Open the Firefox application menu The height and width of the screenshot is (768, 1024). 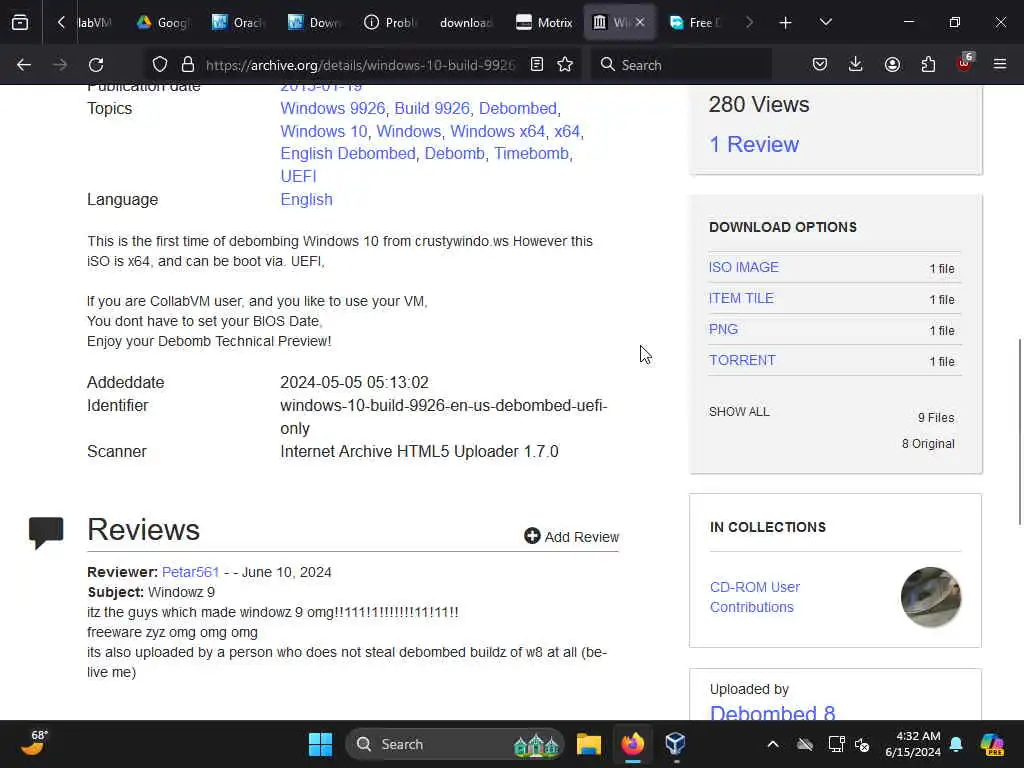tap(1000, 65)
